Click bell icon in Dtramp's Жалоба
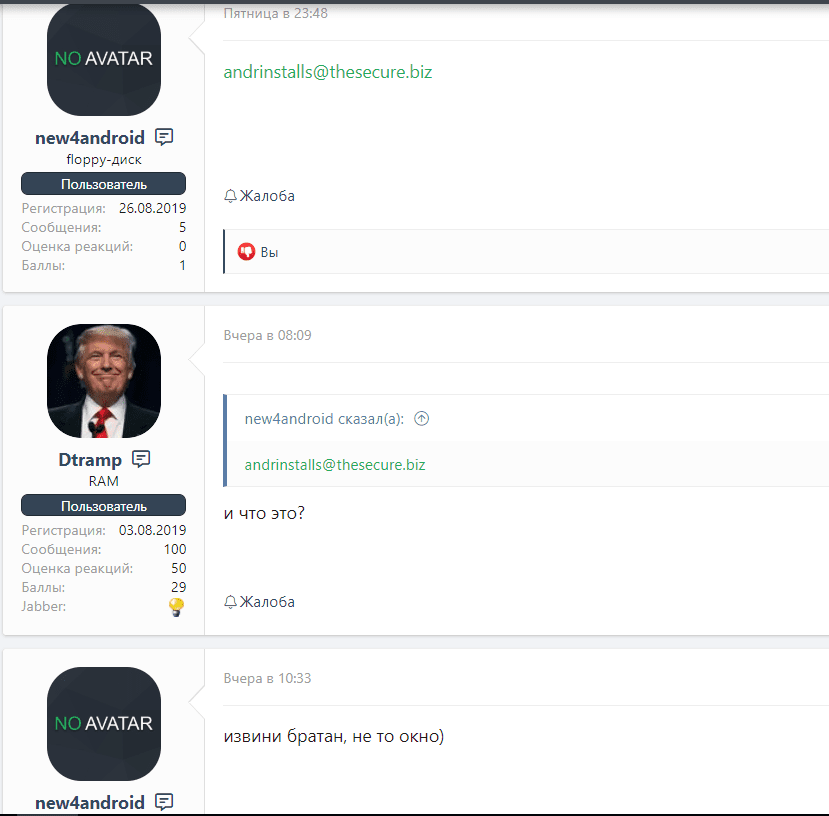829x816 pixels. point(230,602)
